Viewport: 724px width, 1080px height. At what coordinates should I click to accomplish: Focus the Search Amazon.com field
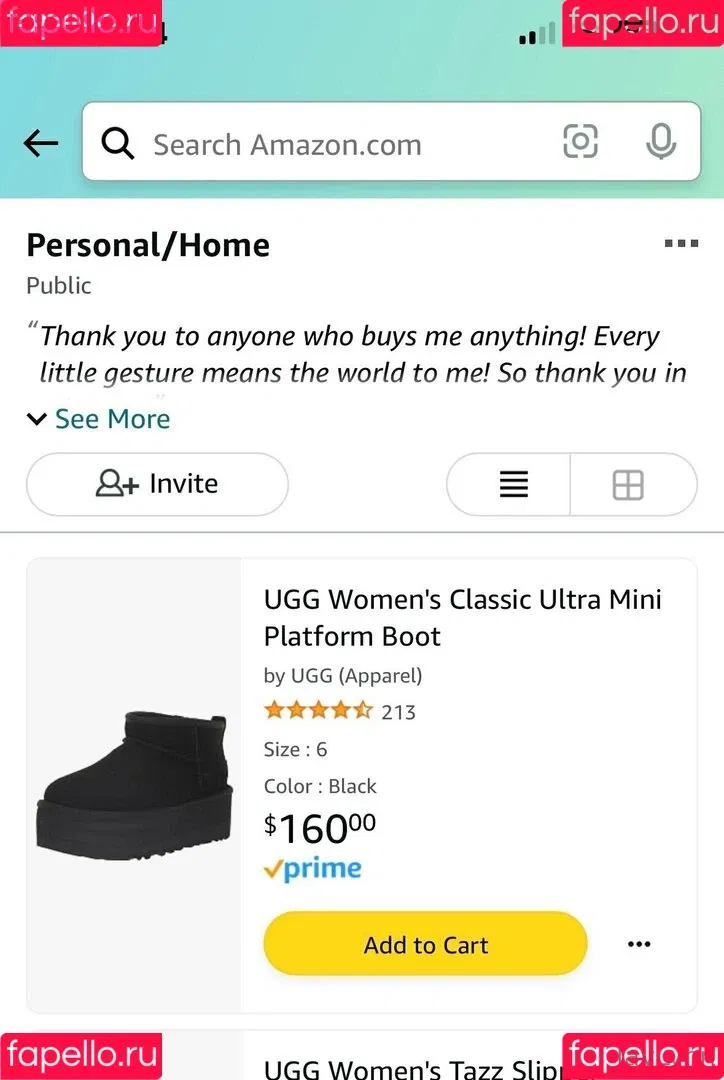[340, 144]
